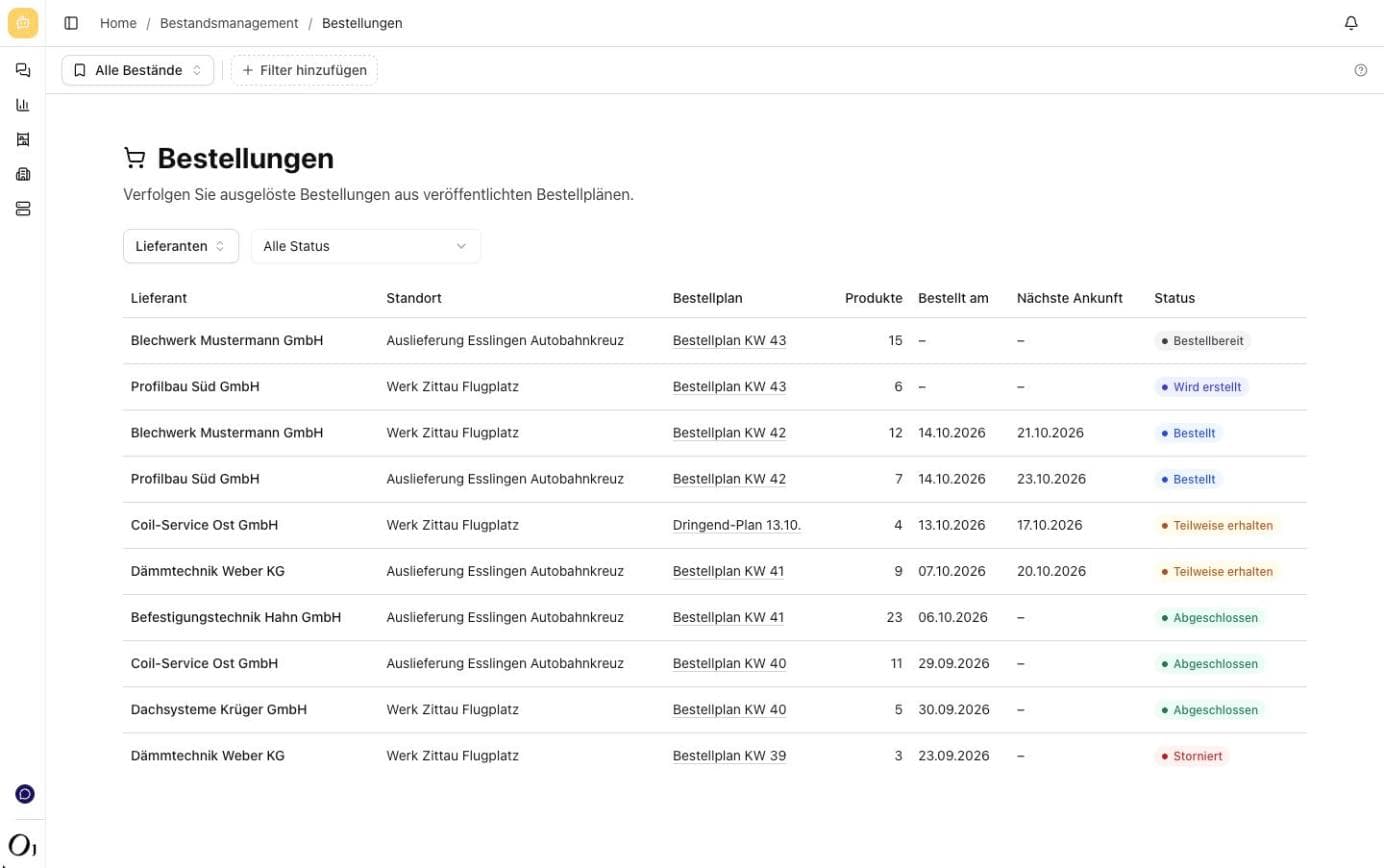Expand the Lieferanten filter dropdown
Image resolution: width=1384 pixels, height=868 pixels.
181,246
